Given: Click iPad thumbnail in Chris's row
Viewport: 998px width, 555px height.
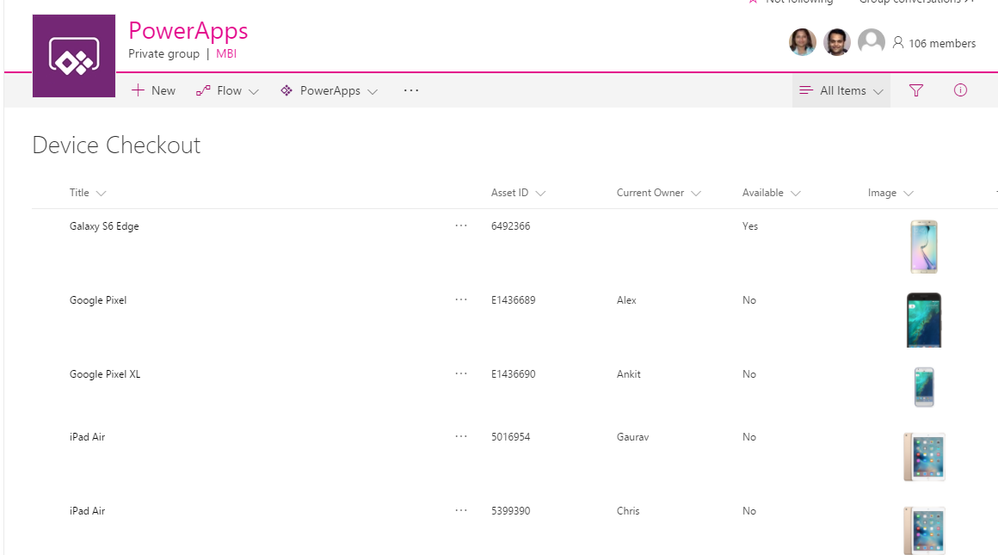Looking at the screenshot, I should coord(924,530).
